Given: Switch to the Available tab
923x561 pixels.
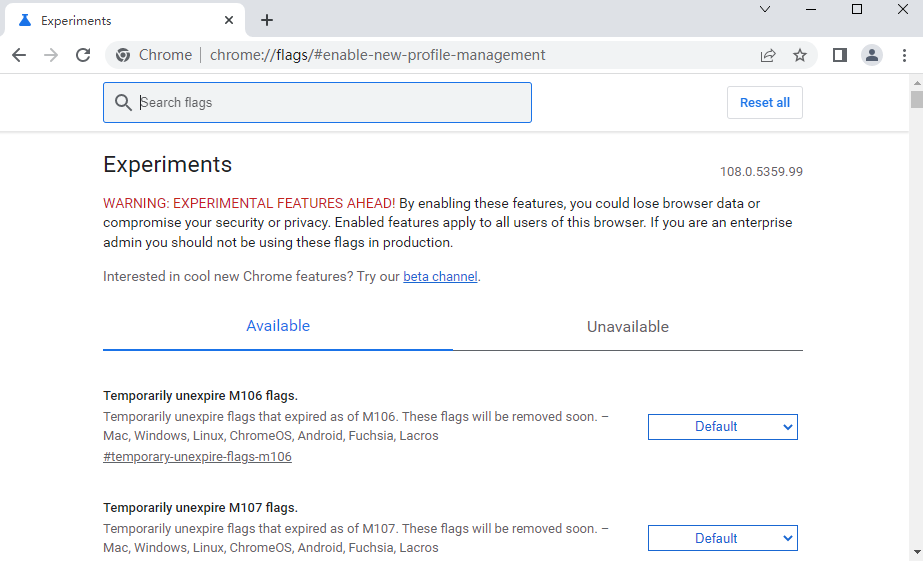Looking at the screenshot, I should pos(278,326).
